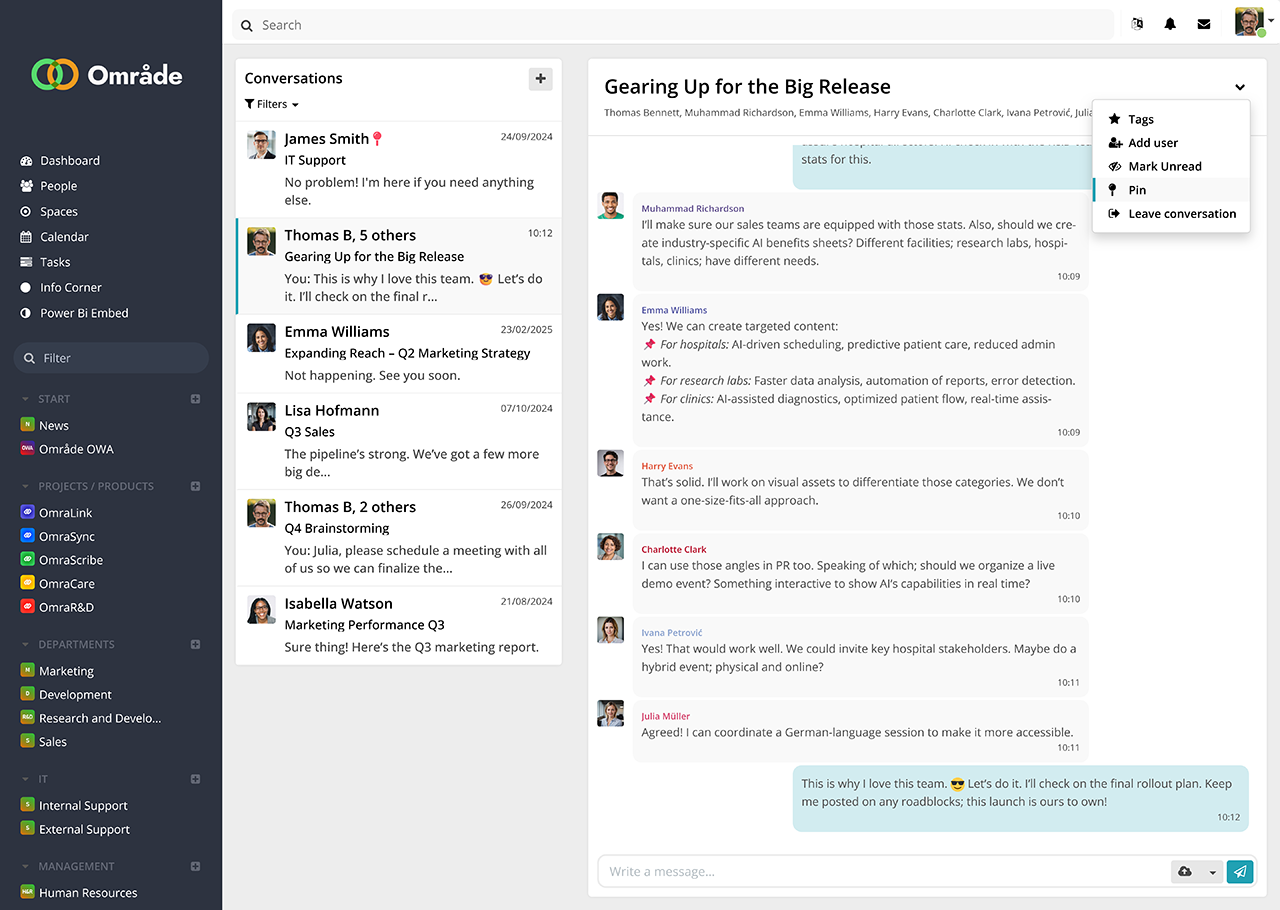Click the translate language icon in top bar
This screenshot has height=910, width=1280.
[1137, 25]
